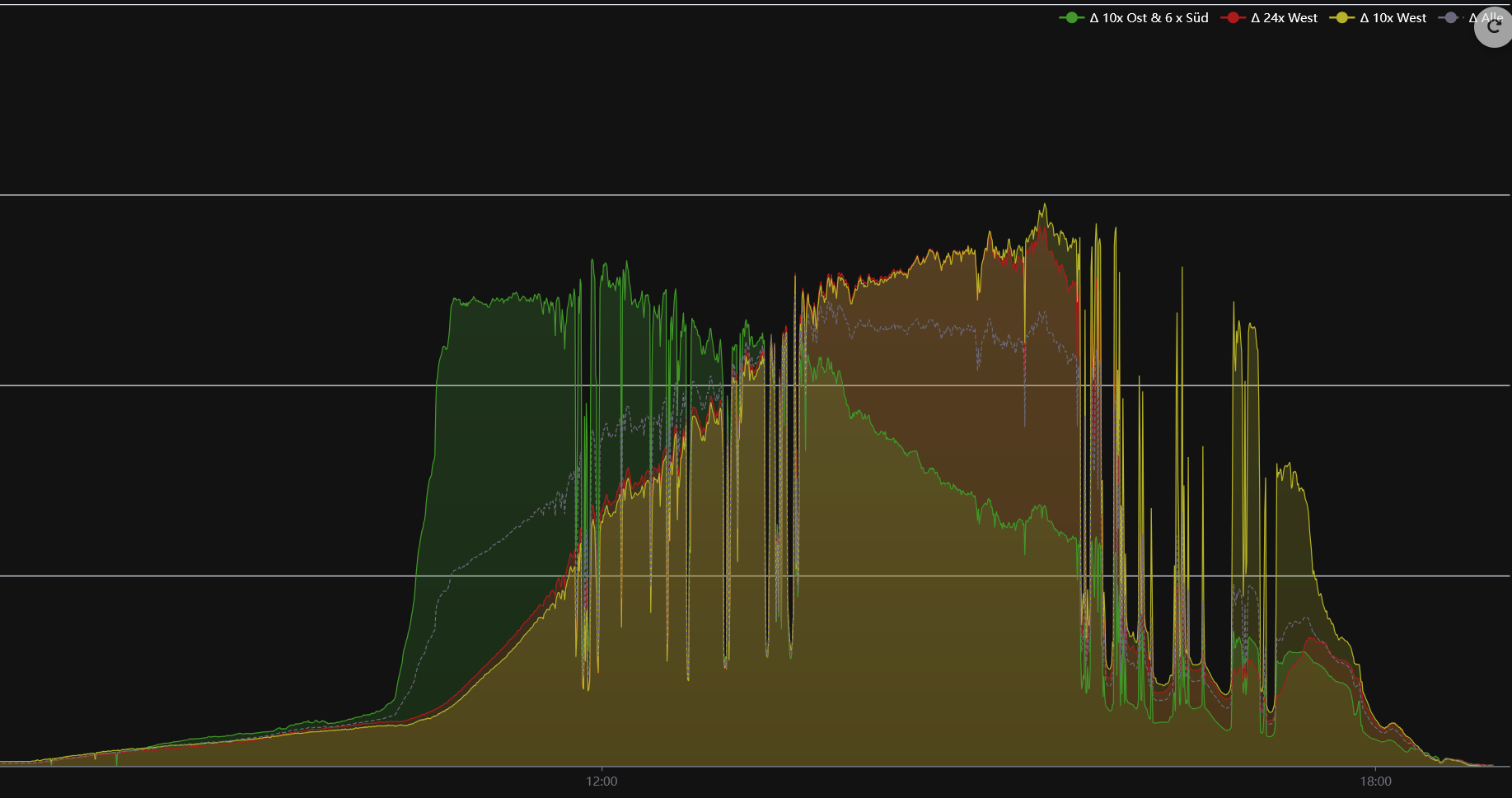
Task: Select the 12:00 time axis label
Action: (x=602, y=782)
